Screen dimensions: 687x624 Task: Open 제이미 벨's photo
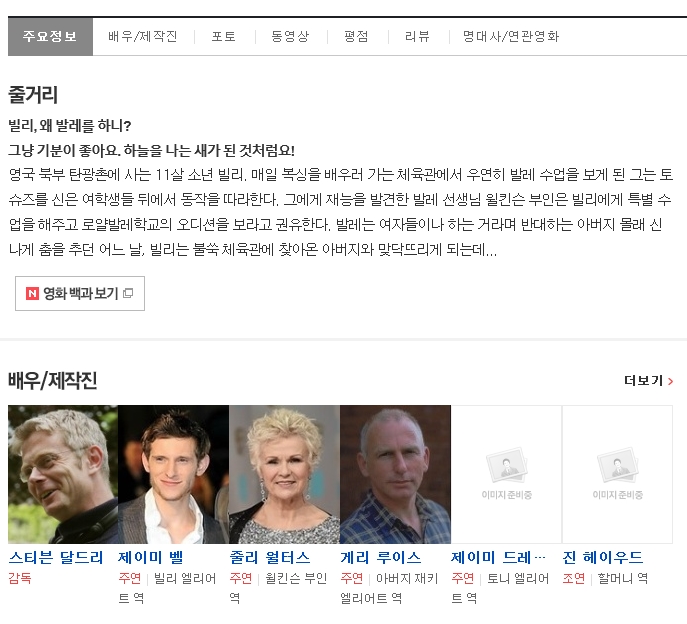[174, 475]
